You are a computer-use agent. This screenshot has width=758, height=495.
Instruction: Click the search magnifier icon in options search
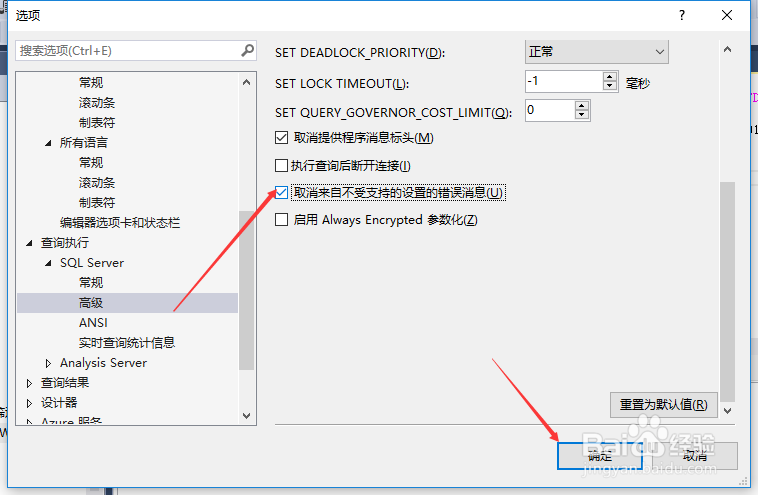click(x=248, y=50)
